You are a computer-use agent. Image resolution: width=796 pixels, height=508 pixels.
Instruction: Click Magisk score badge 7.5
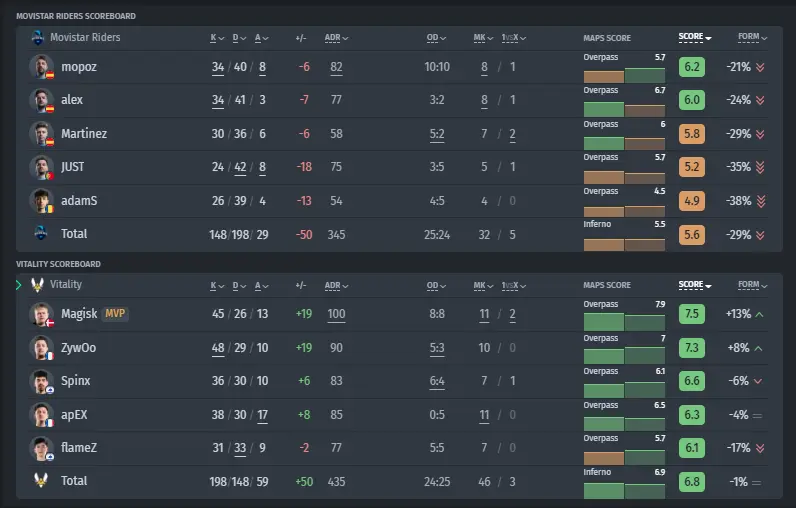tap(692, 314)
